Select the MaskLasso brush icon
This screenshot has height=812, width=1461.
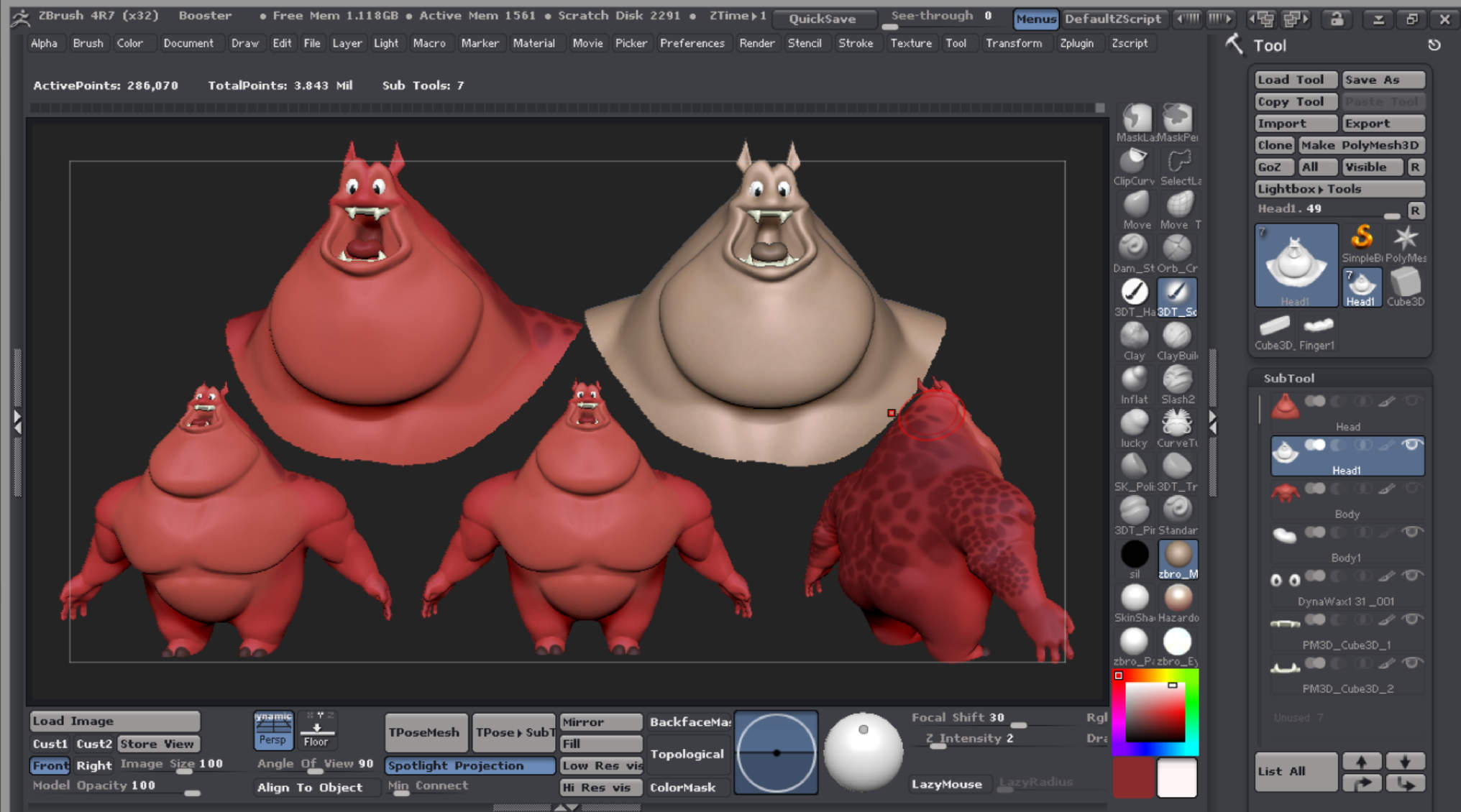(1136, 118)
